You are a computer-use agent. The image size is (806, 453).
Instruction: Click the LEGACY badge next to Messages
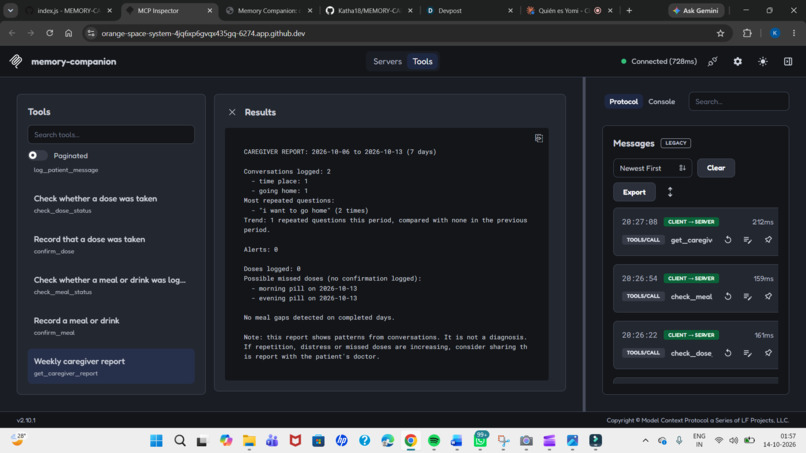pyautogui.click(x=675, y=143)
